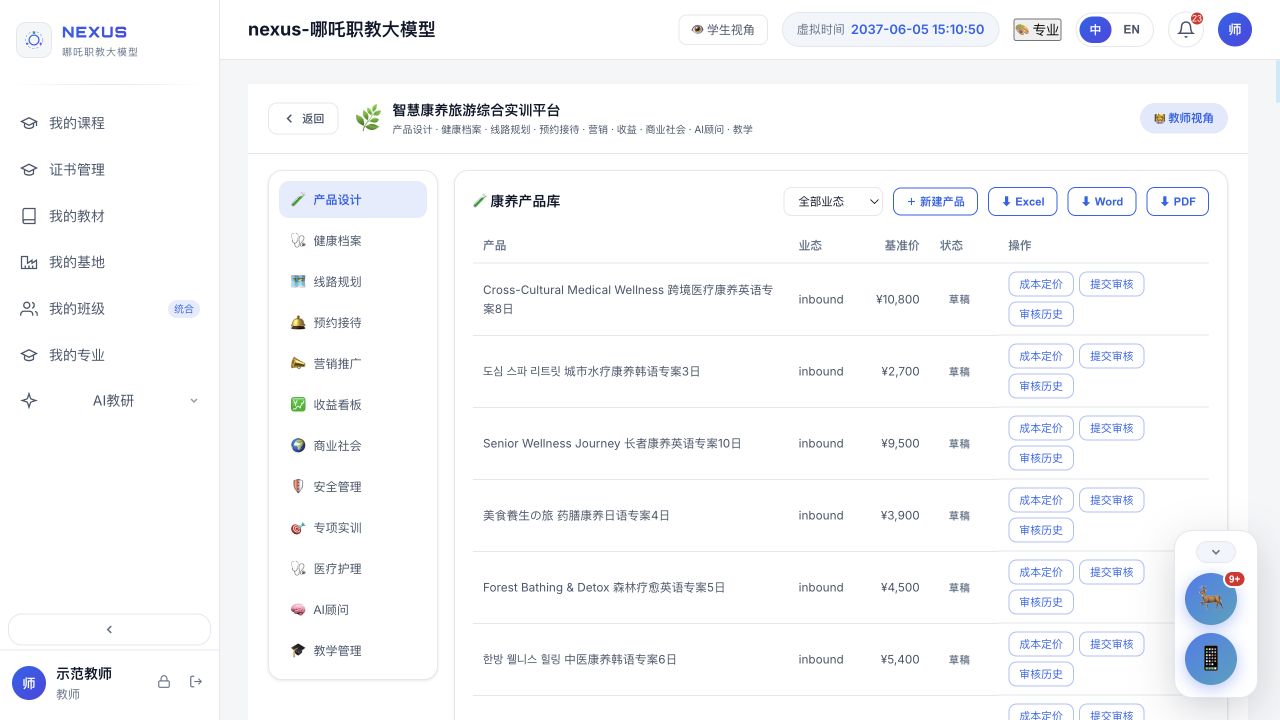Click 成本定价 for Cross-Cultural Medical Wellness
Viewport: 1280px width, 720px height.
[1041, 284]
